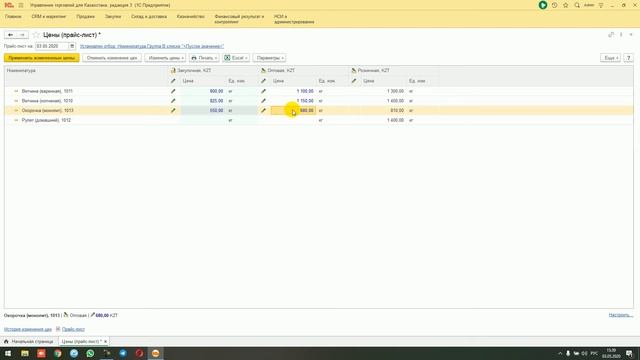Open Telegram from the taskbar
640x360 pixels.
click(123, 353)
